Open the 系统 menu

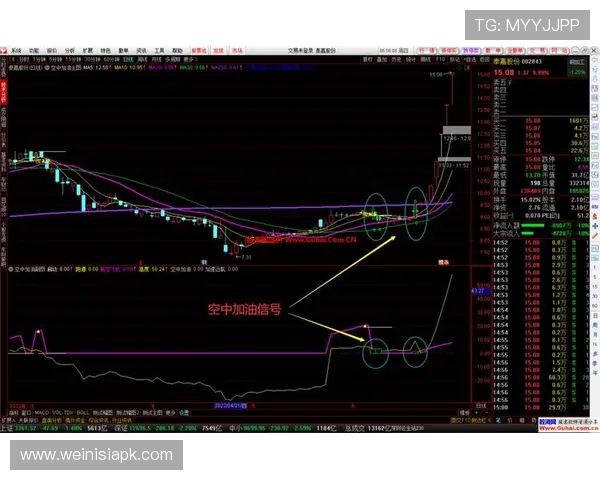point(15,49)
